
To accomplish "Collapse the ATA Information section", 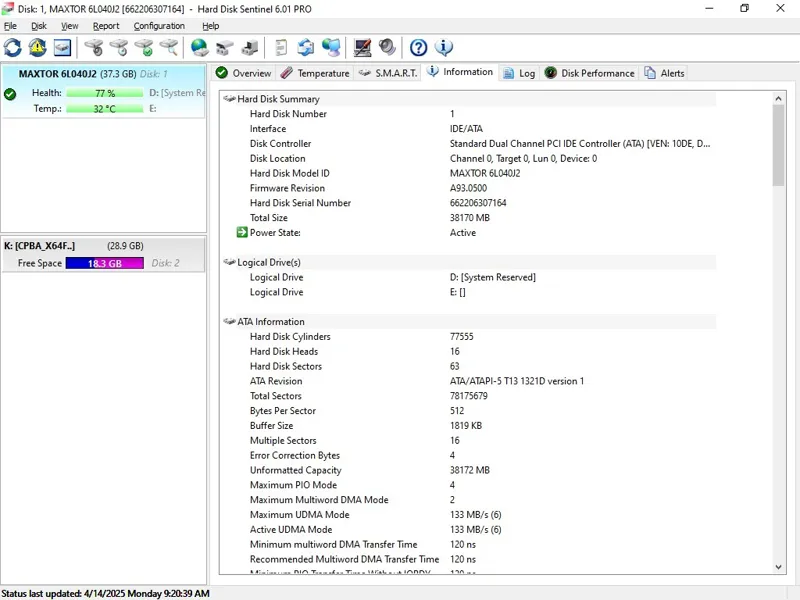I will (x=229, y=322).
